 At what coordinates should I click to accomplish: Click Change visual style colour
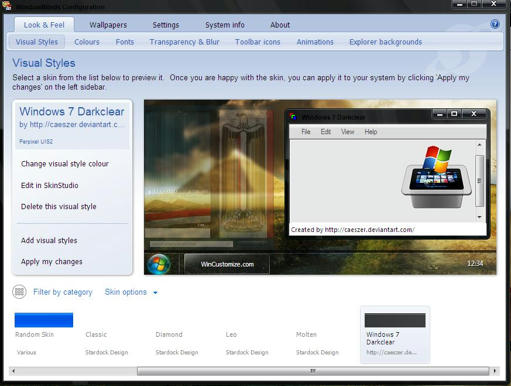click(x=65, y=164)
